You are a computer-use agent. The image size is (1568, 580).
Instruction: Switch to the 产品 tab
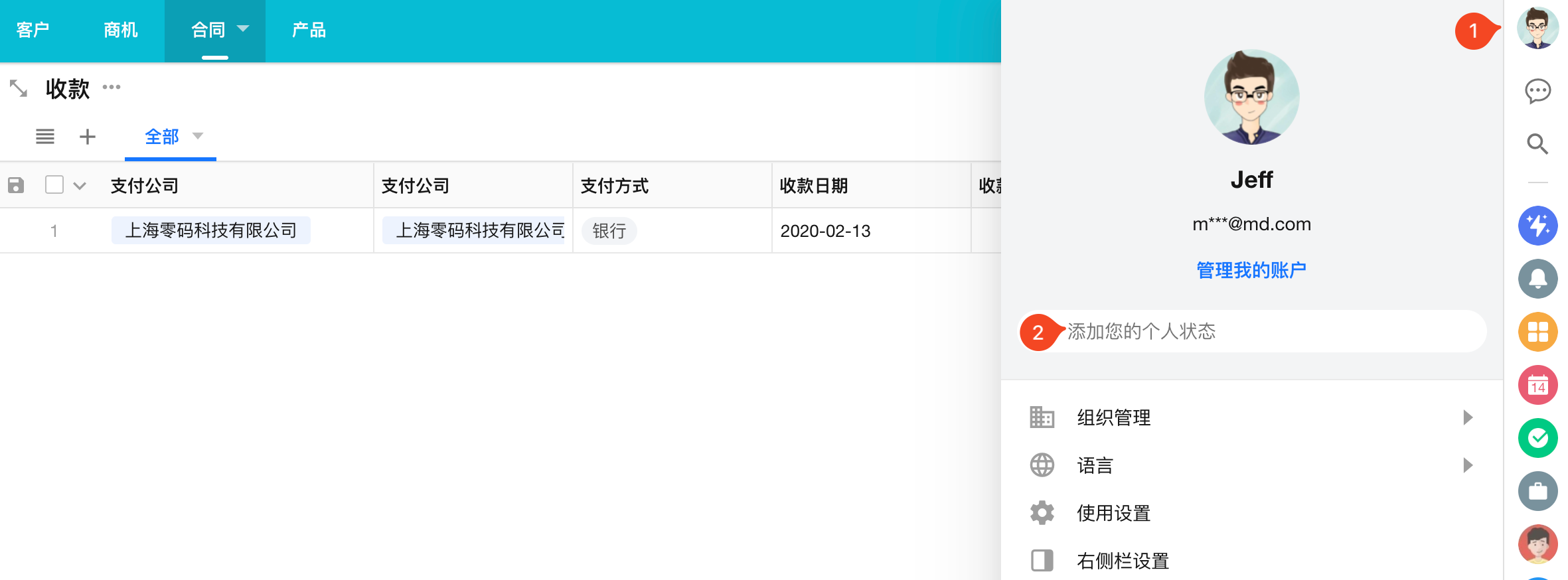pyautogui.click(x=309, y=30)
